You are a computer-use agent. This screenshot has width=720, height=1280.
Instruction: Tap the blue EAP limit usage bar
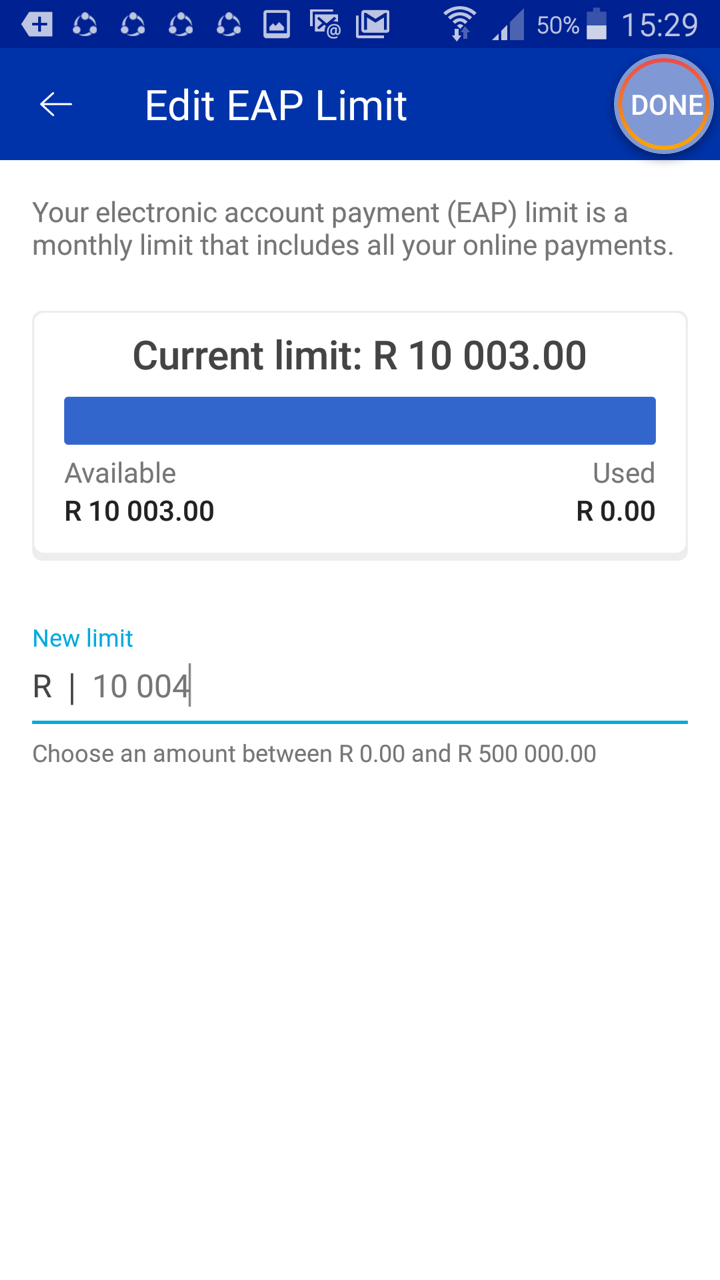[360, 420]
